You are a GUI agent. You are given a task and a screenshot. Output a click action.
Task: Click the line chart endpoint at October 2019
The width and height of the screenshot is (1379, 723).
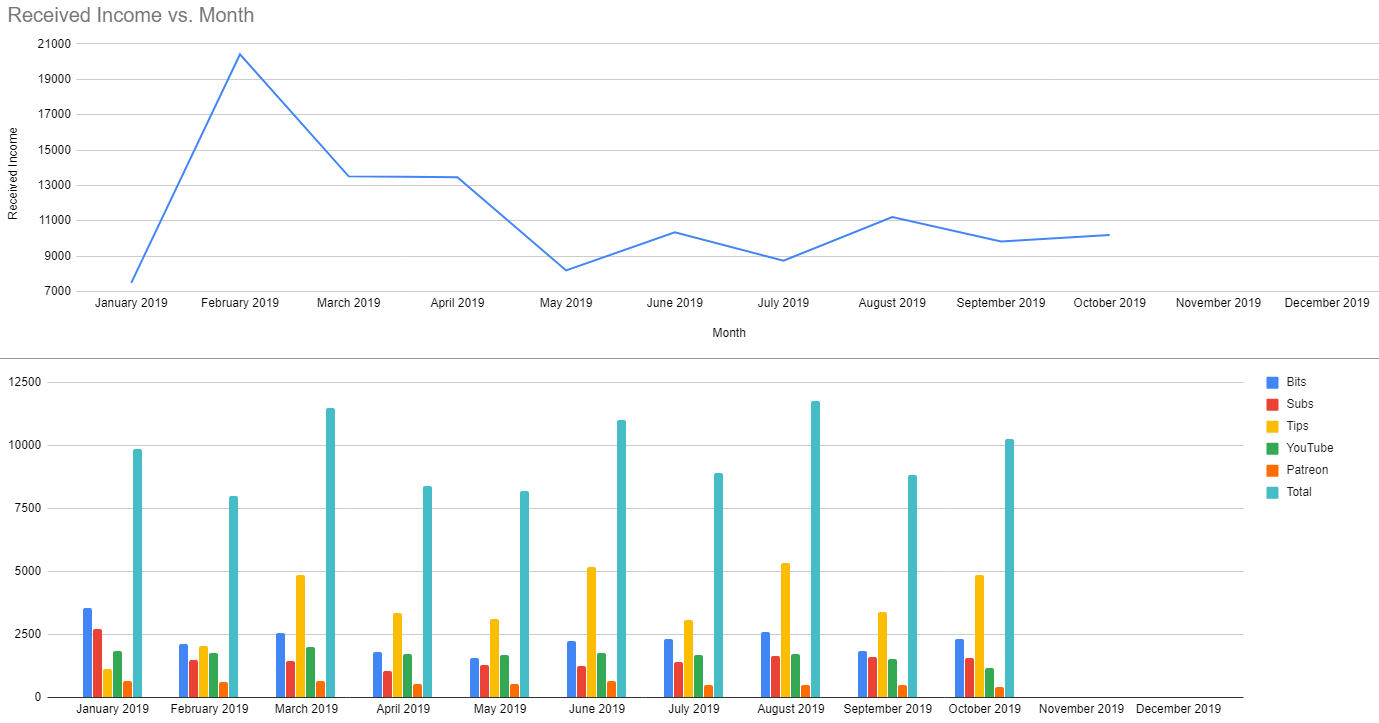pos(1109,235)
